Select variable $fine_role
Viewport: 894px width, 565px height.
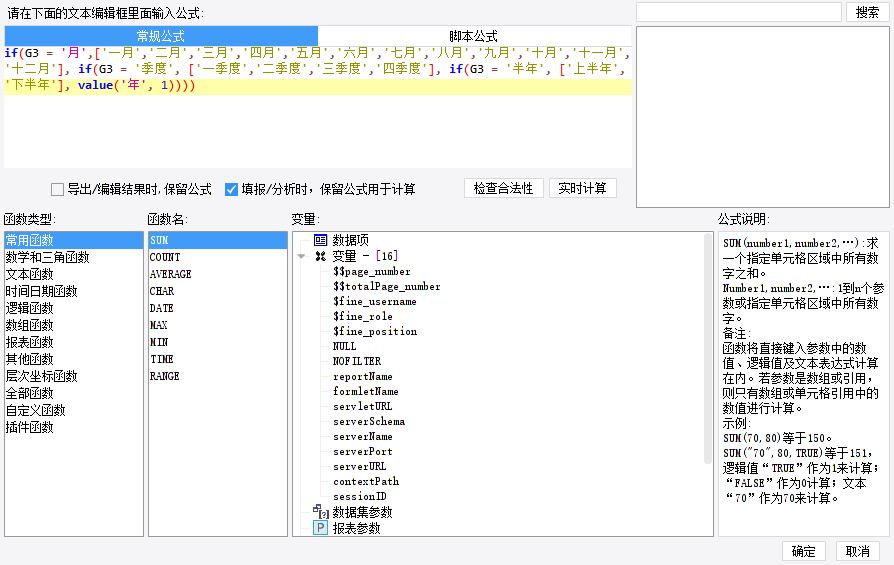point(363,316)
